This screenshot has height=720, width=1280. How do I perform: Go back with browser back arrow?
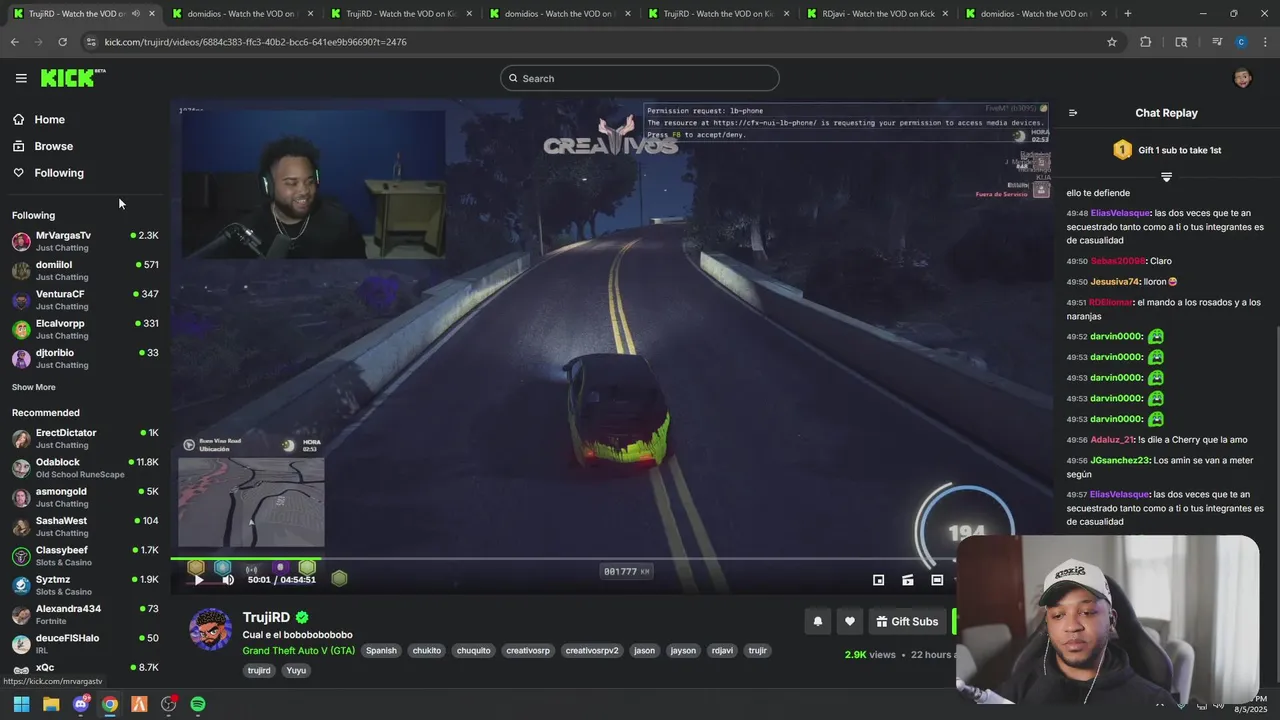point(14,42)
